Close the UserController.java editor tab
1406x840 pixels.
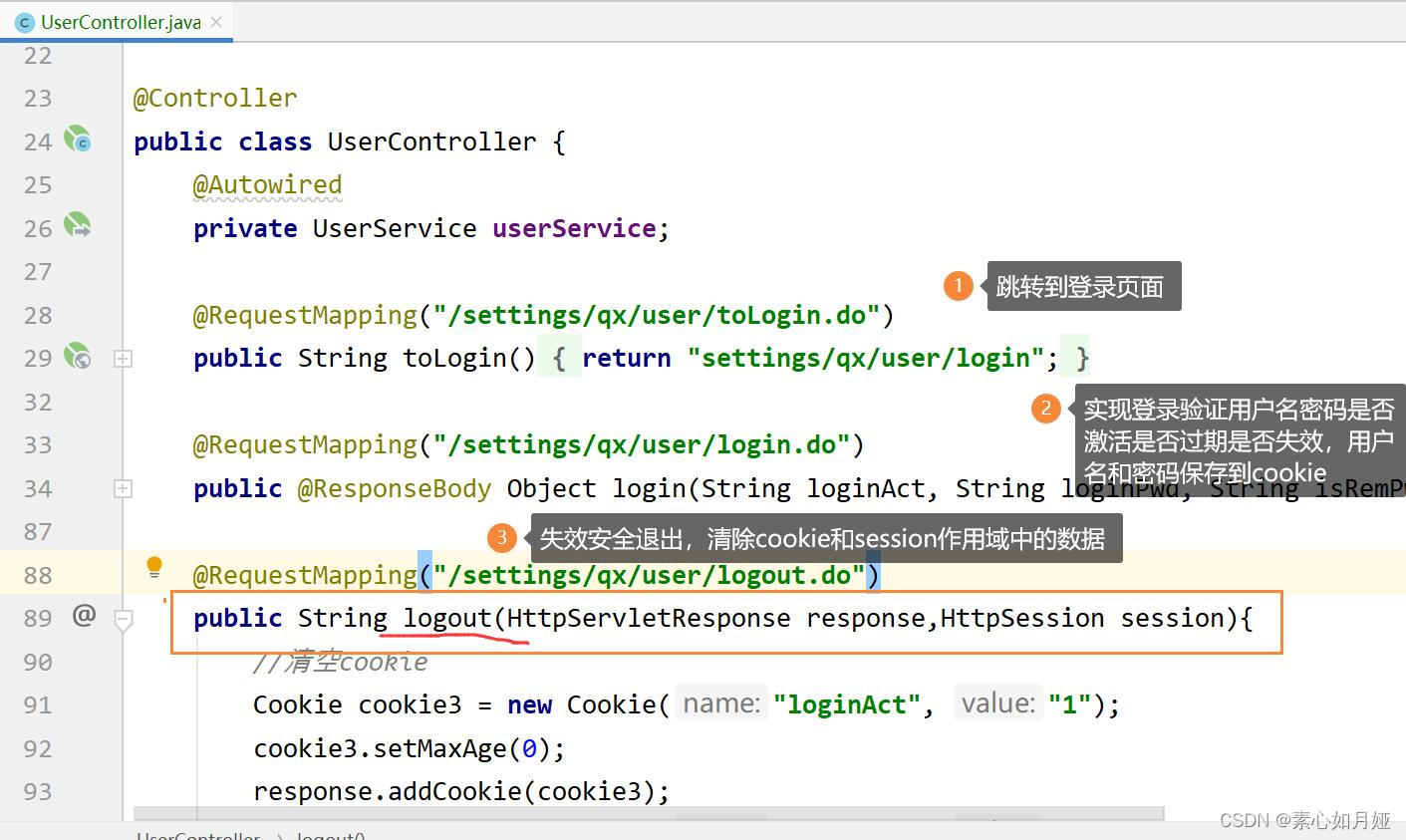tap(216, 22)
